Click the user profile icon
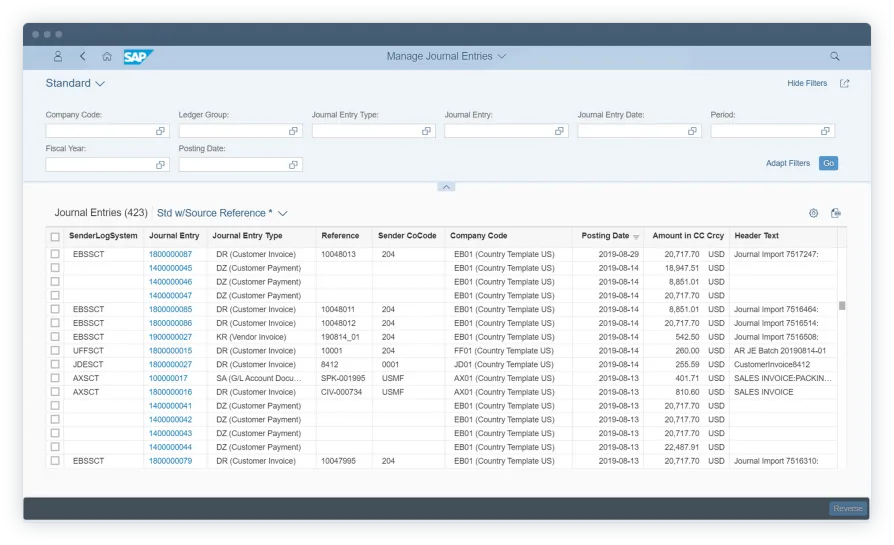Screen dimensions: 894x545 [x=58, y=57]
